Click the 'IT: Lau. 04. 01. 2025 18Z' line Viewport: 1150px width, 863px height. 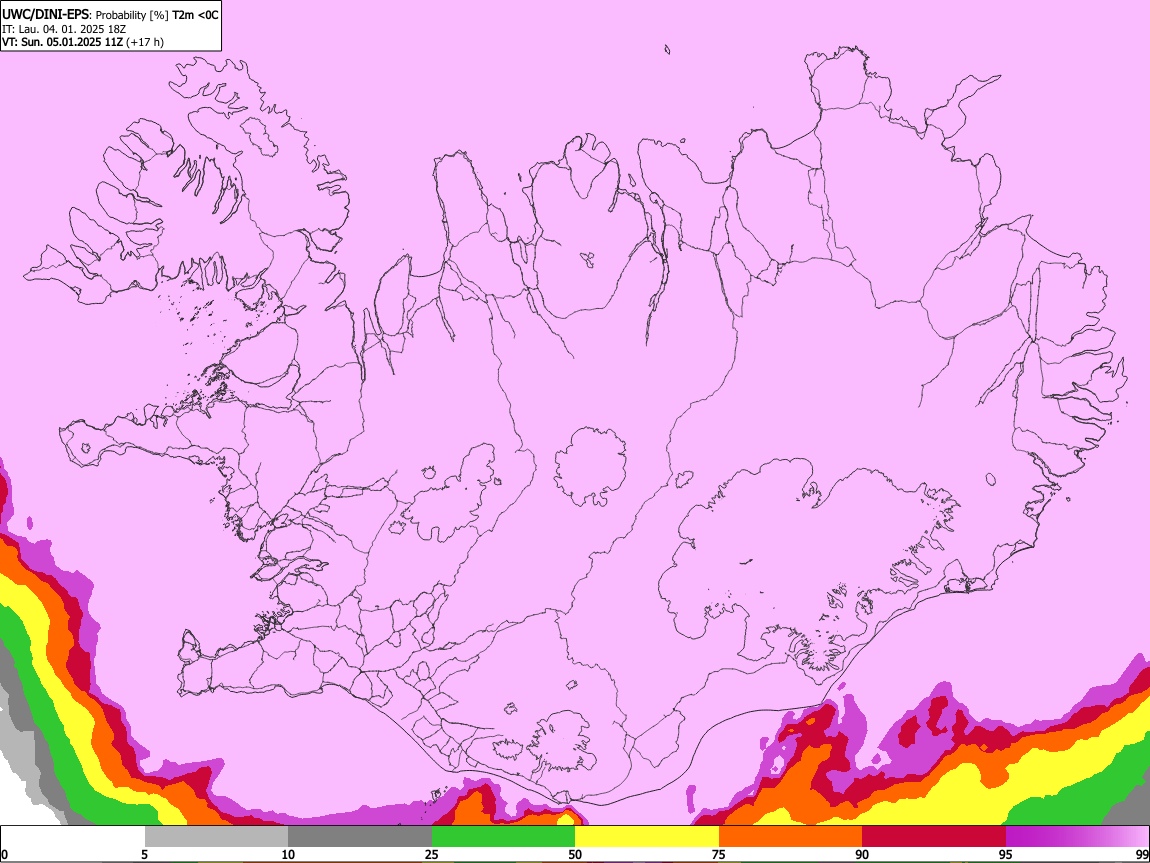coord(64,29)
